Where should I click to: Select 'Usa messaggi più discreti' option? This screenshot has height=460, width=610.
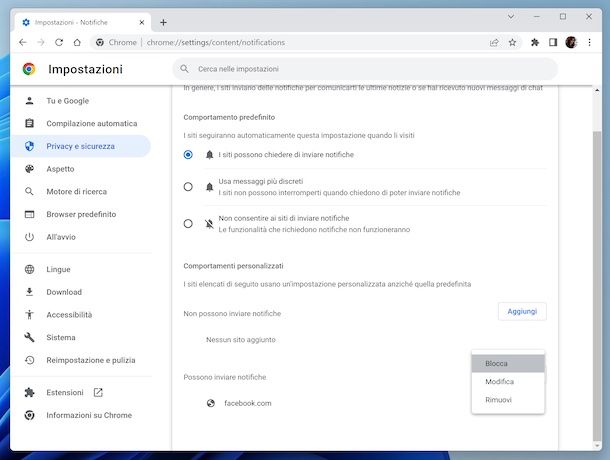click(188, 187)
